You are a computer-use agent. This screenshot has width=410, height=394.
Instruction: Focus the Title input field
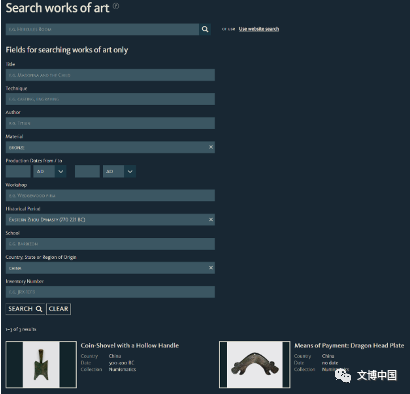click(x=110, y=75)
